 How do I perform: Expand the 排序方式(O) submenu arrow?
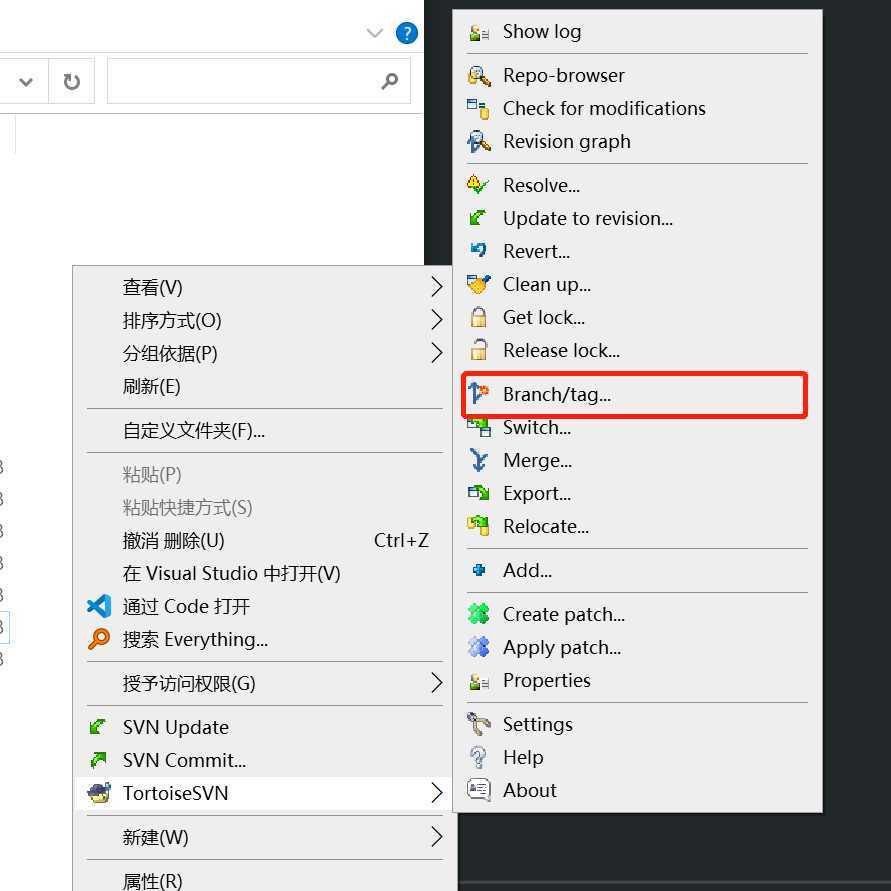click(436, 320)
